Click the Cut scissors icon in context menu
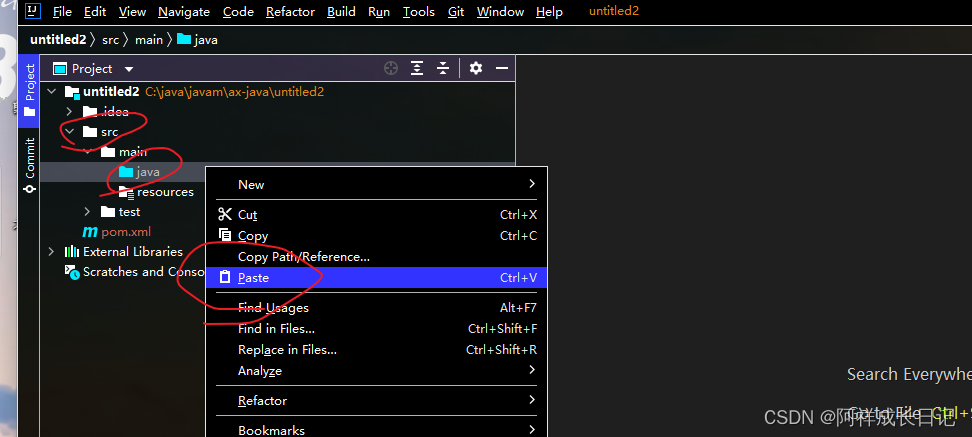This screenshot has height=437, width=972. coord(224,214)
